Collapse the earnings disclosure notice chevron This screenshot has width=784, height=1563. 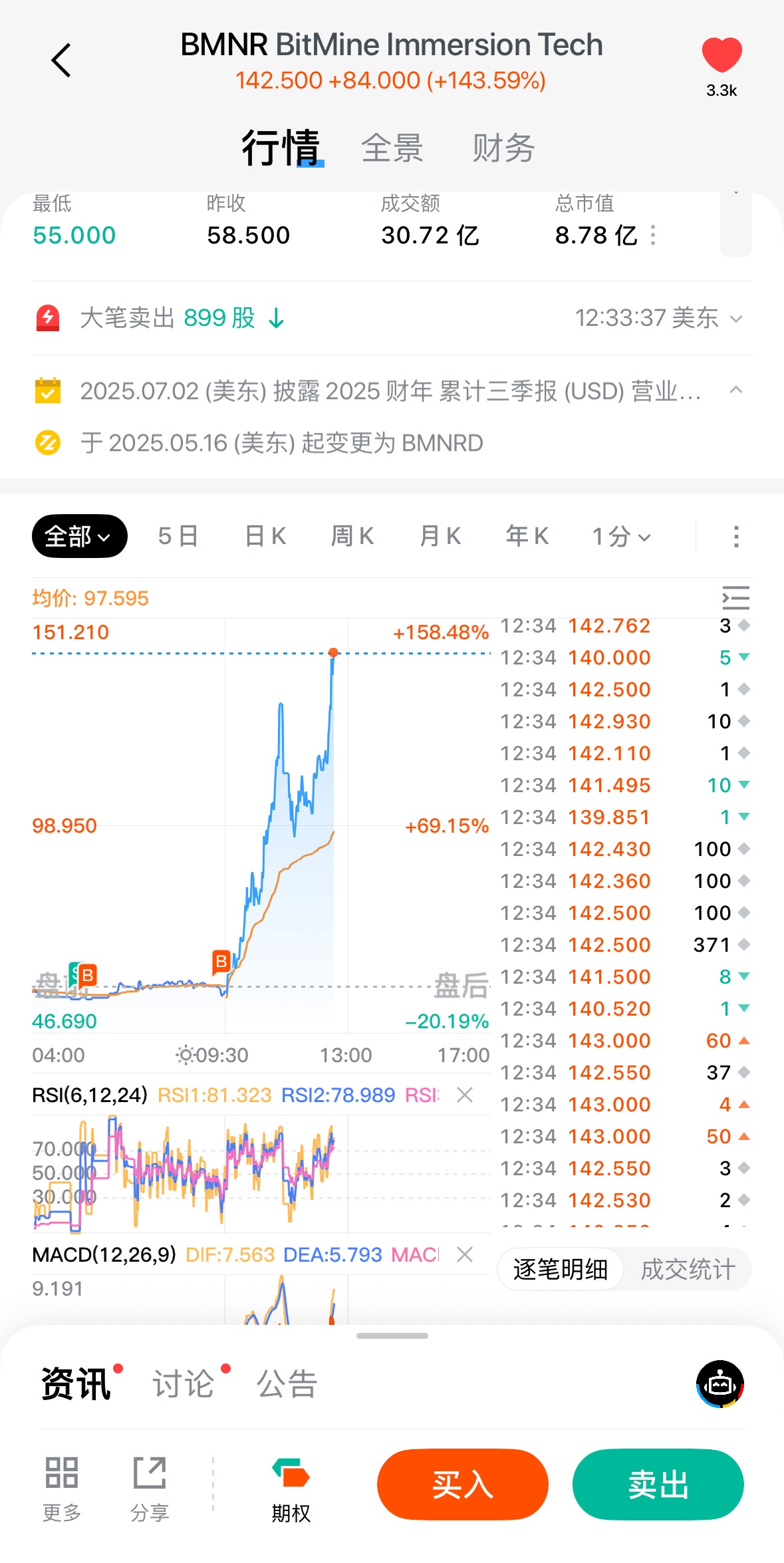click(x=735, y=390)
